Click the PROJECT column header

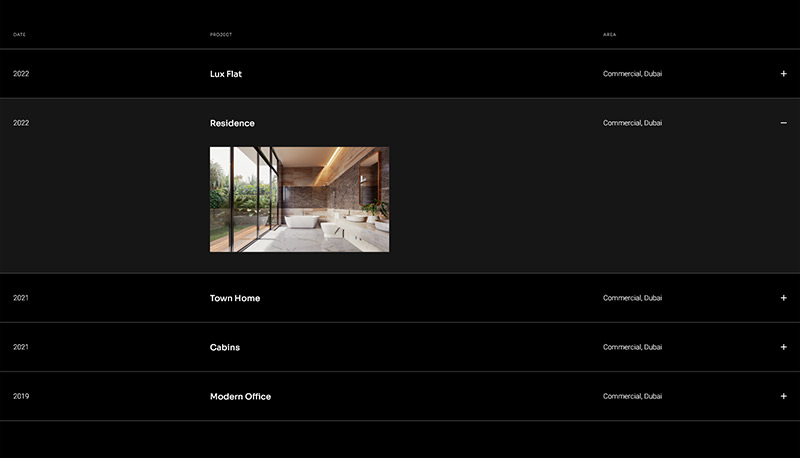221,34
